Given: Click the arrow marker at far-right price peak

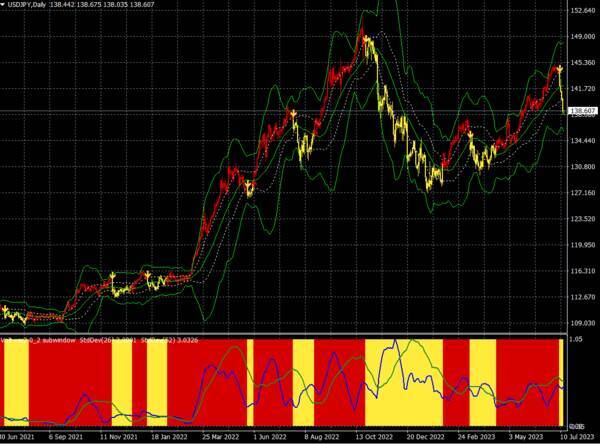Looking at the screenshot, I should [561, 69].
